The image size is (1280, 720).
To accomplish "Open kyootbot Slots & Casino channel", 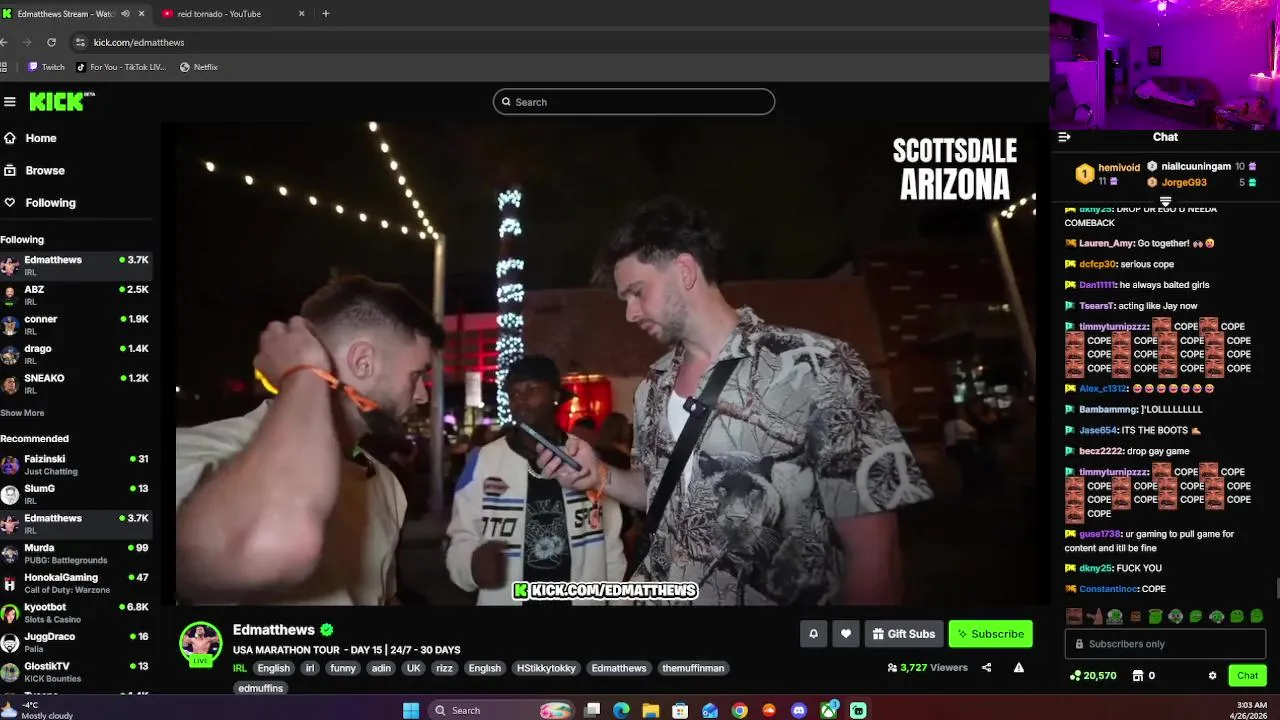I will pos(76,613).
